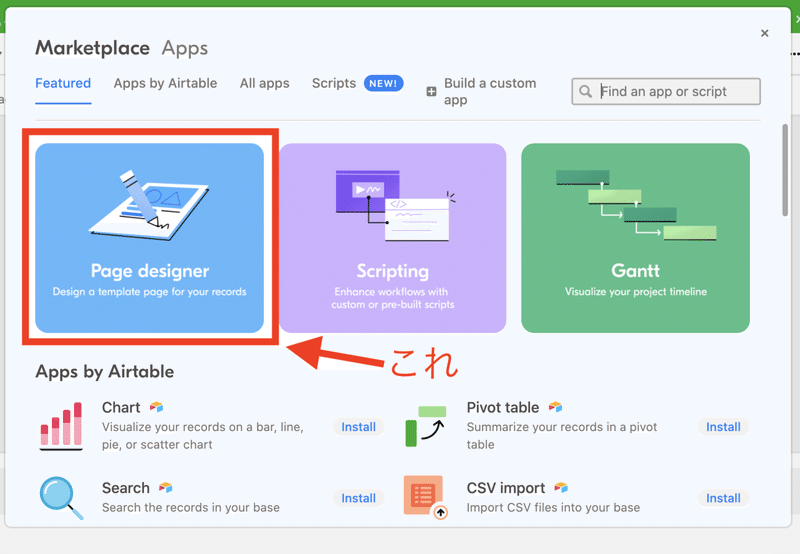800x554 pixels.
Task: Install the Chart app
Action: tap(358, 427)
